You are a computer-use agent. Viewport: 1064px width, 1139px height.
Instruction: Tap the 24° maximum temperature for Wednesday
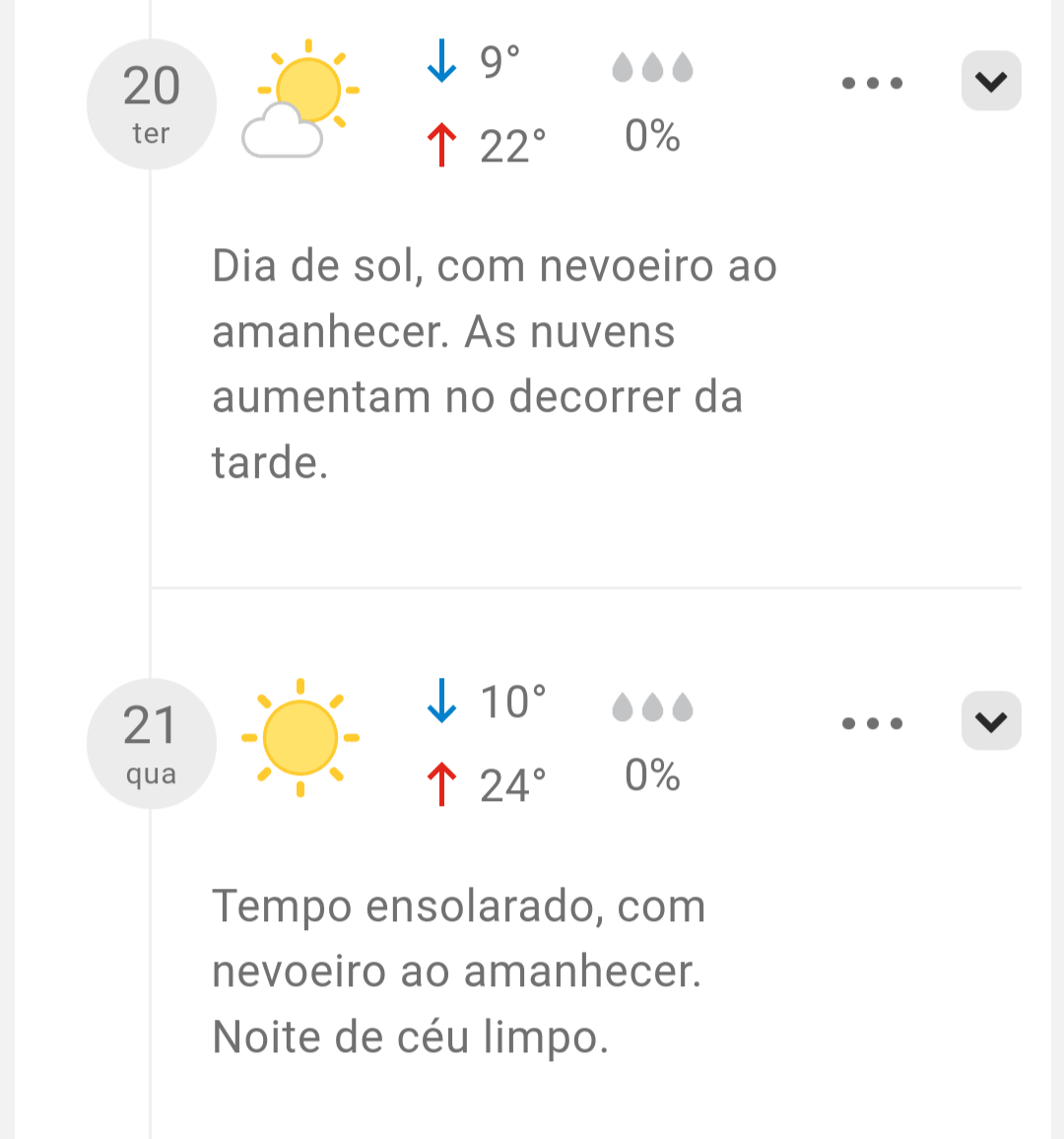pyautogui.click(x=512, y=785)
